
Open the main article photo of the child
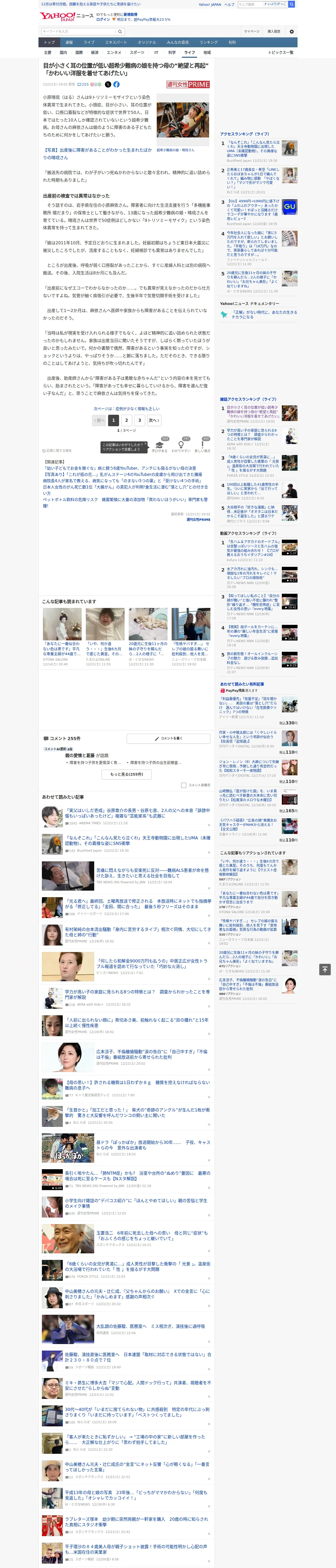183,119
